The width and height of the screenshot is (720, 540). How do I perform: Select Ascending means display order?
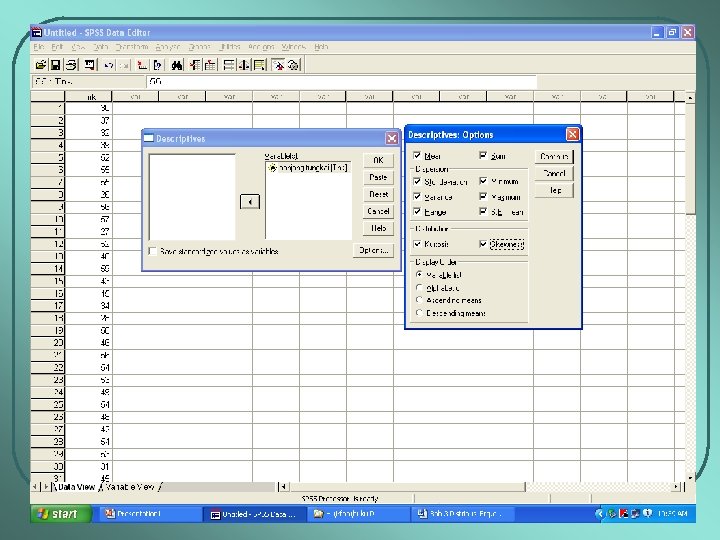click(x=418, y=300)
